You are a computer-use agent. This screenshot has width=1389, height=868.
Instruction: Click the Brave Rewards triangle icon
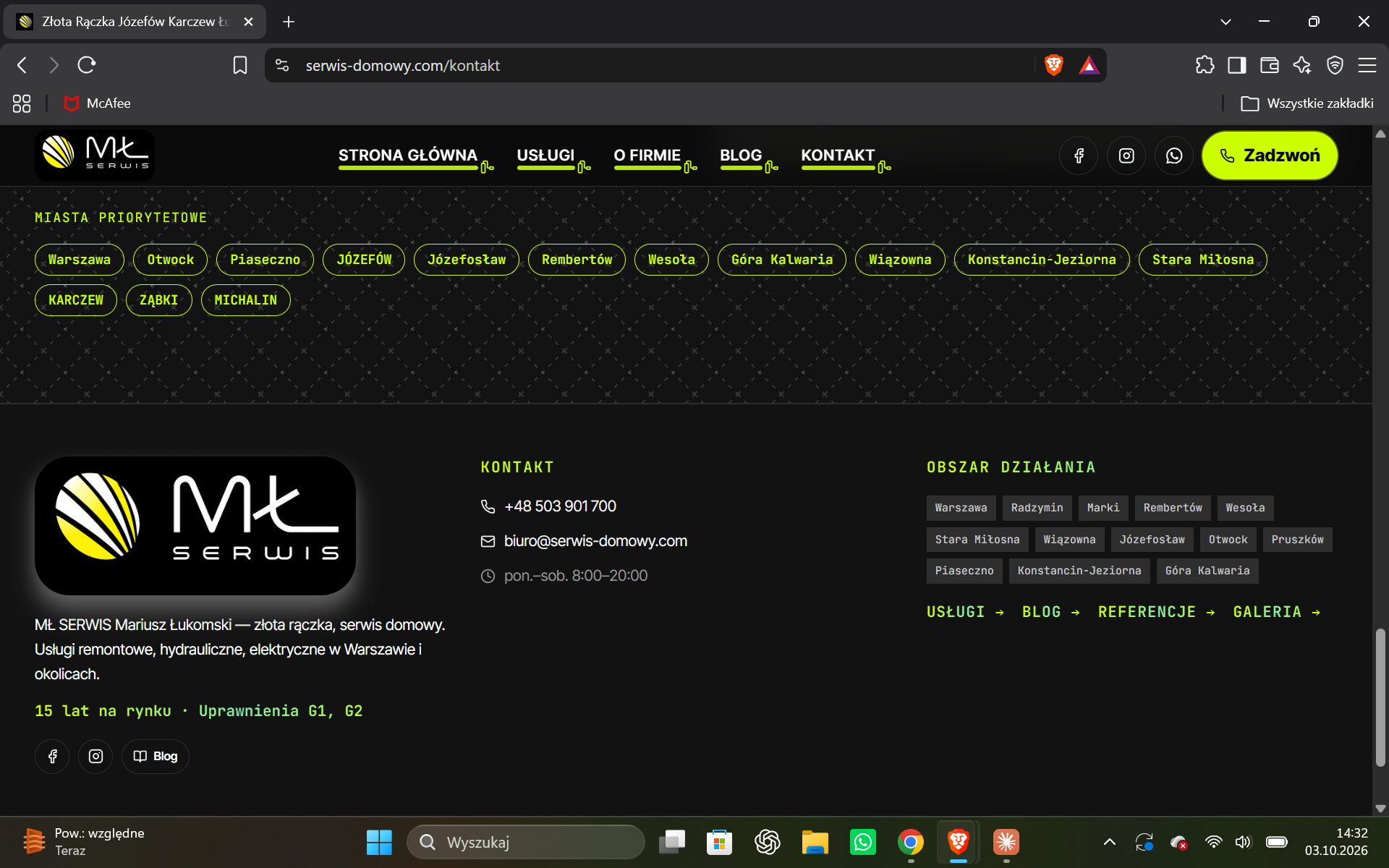pos(1089,65)
